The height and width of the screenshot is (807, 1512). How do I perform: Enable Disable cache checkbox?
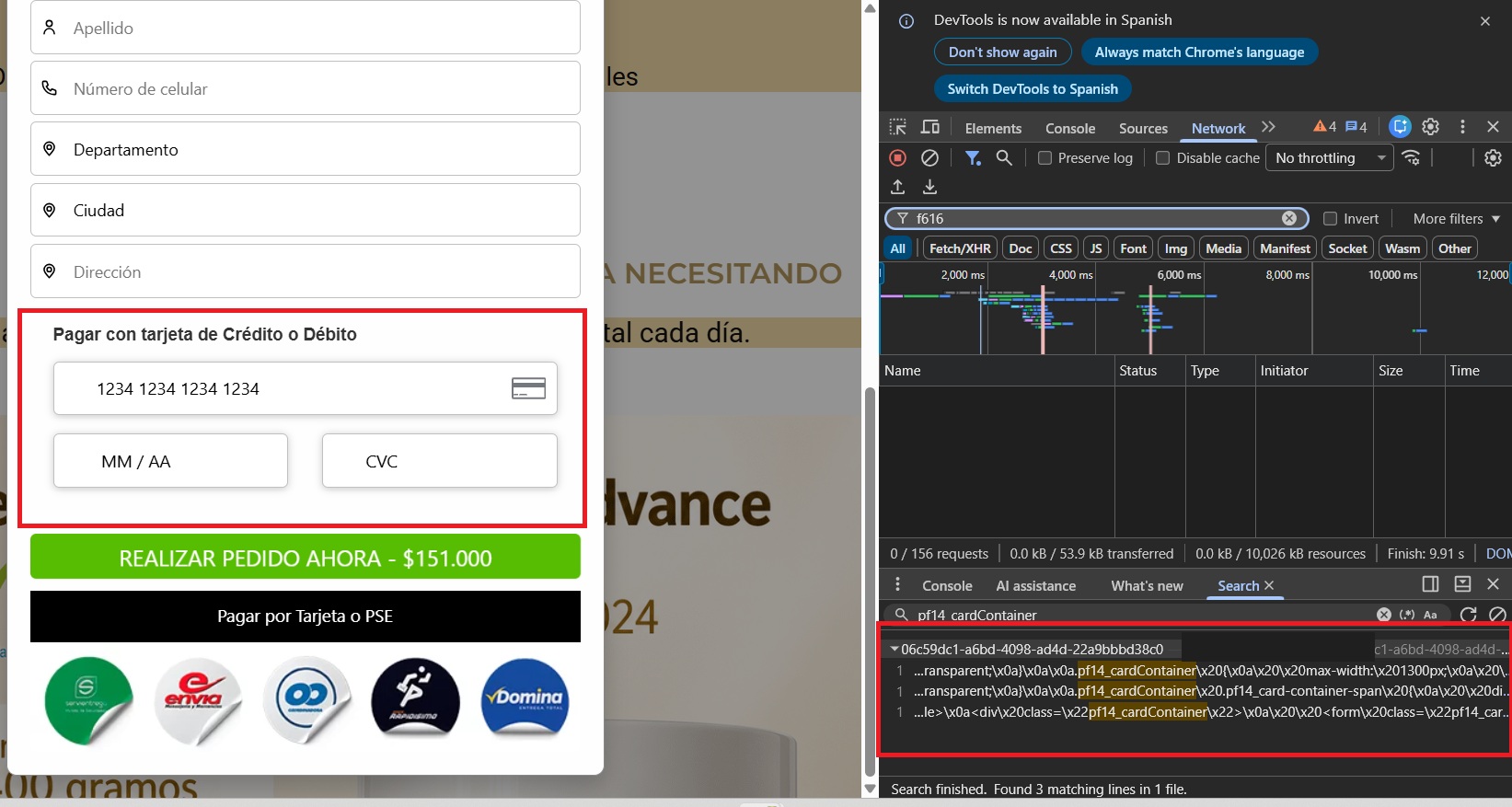click(x=1163, y=158)
